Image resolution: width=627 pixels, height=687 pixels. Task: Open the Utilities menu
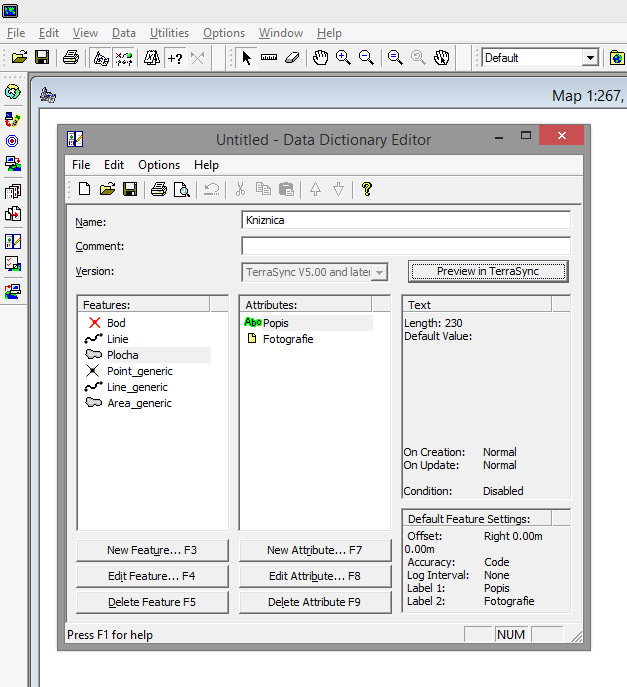[169, 33]
